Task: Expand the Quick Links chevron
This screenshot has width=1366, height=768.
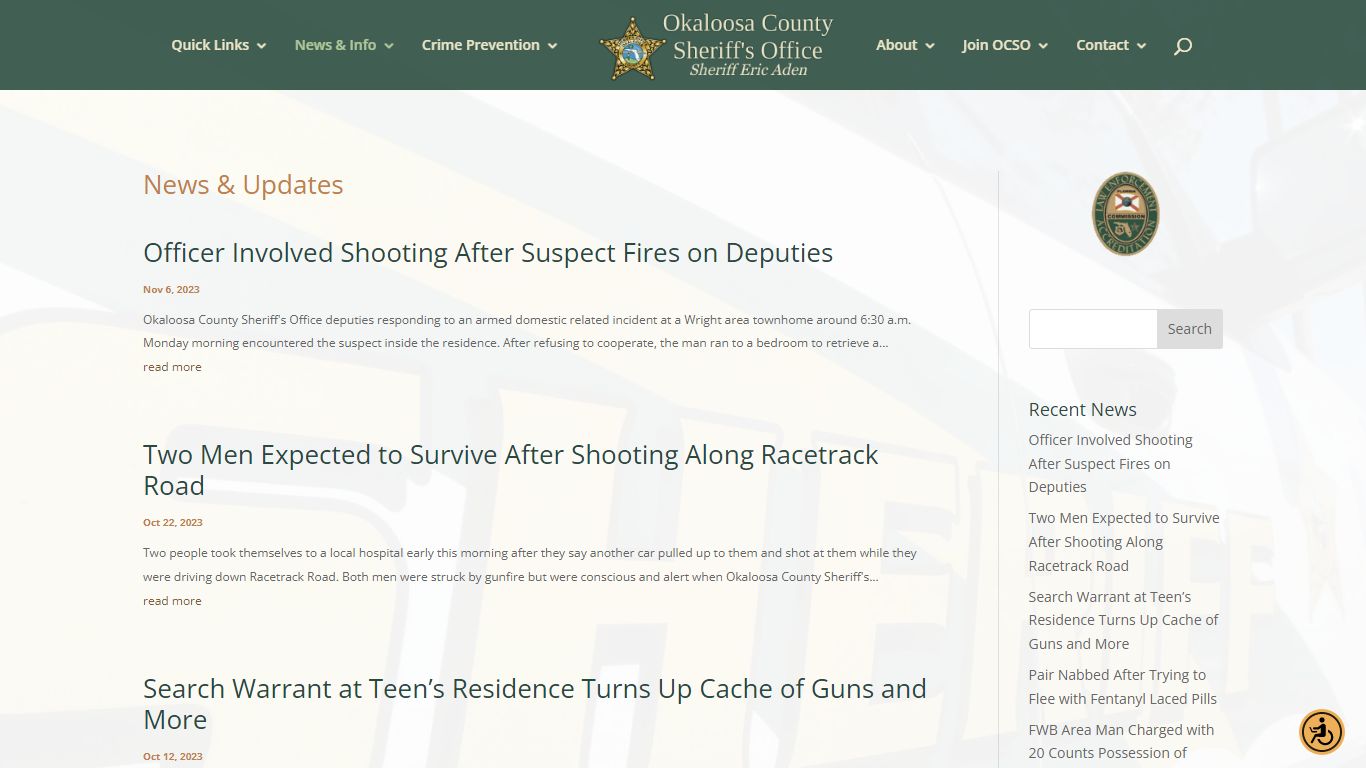Action: 261,46
